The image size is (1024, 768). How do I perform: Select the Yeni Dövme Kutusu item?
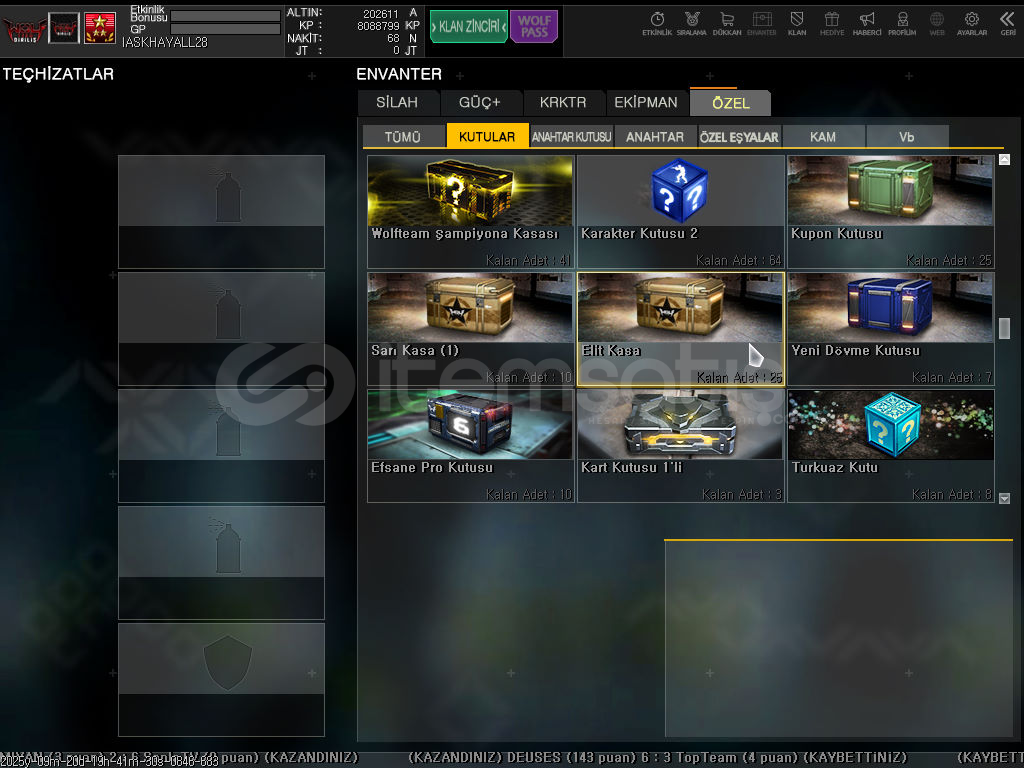pyautogui.click(x=891, y=329)
